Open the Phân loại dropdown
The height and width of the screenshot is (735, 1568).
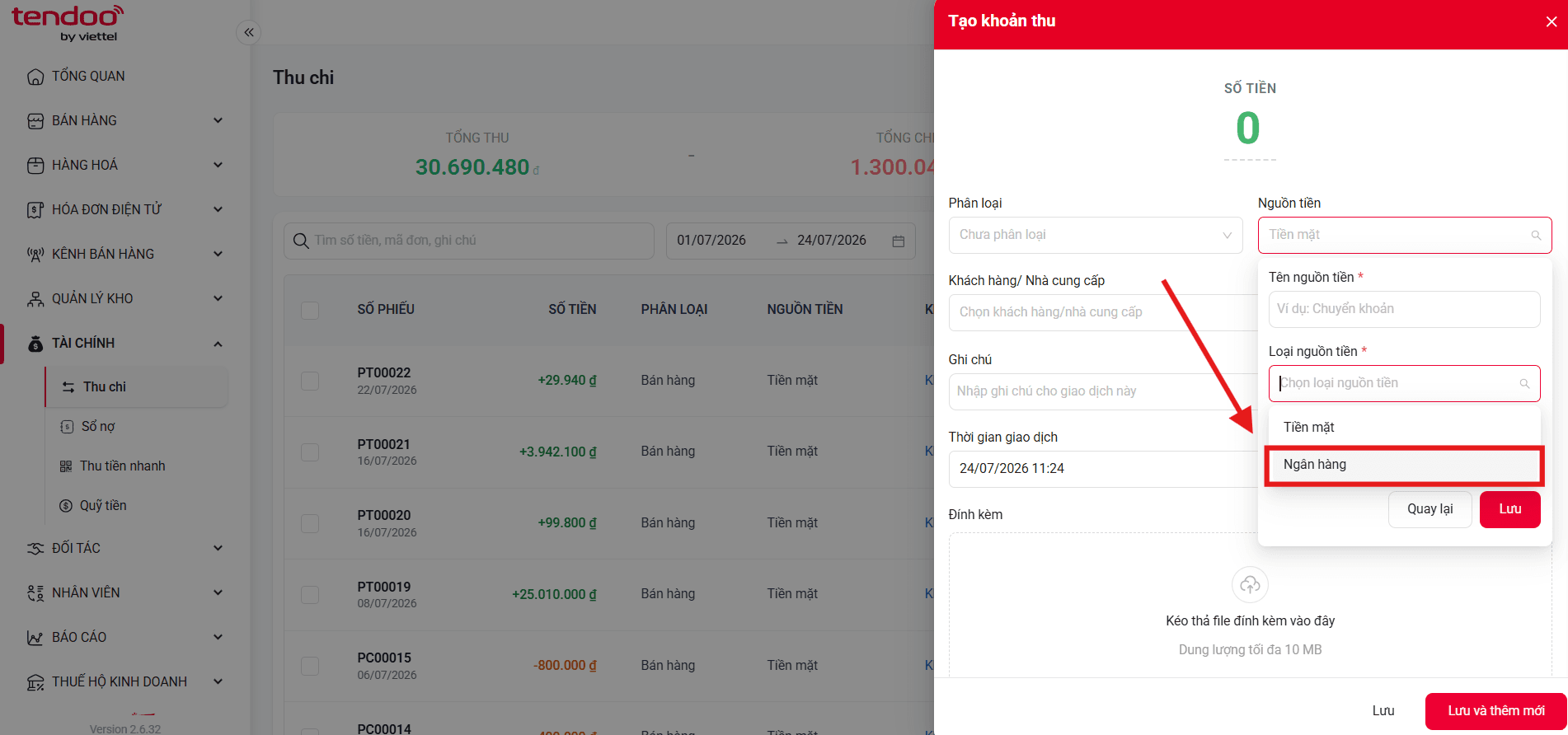coord(1095,235)
